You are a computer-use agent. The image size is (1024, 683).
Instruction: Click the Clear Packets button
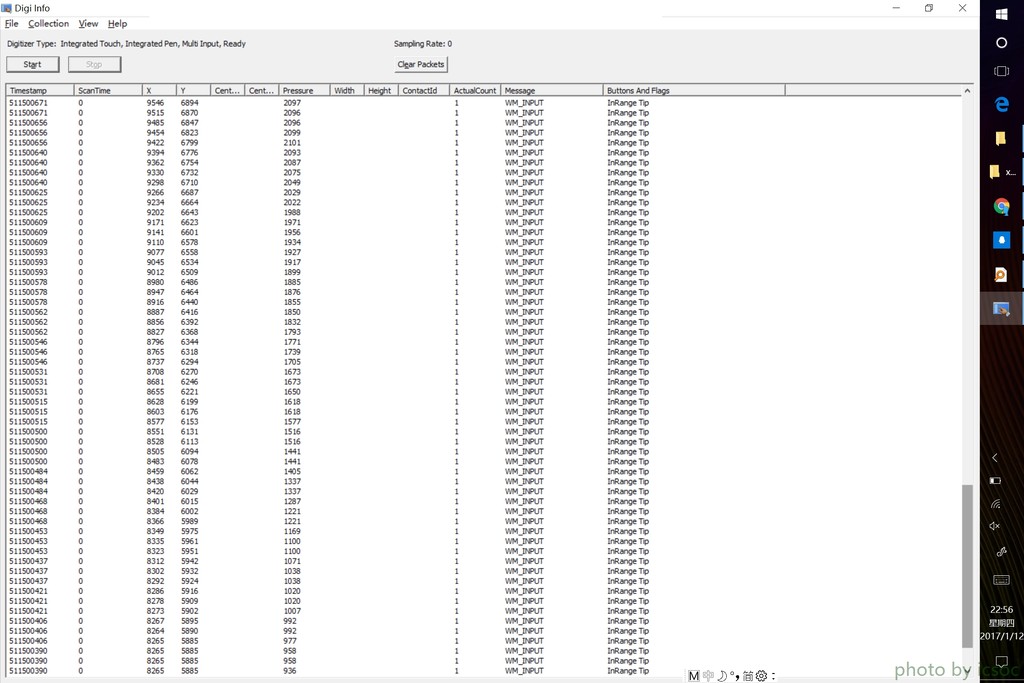tap(421, 64)
